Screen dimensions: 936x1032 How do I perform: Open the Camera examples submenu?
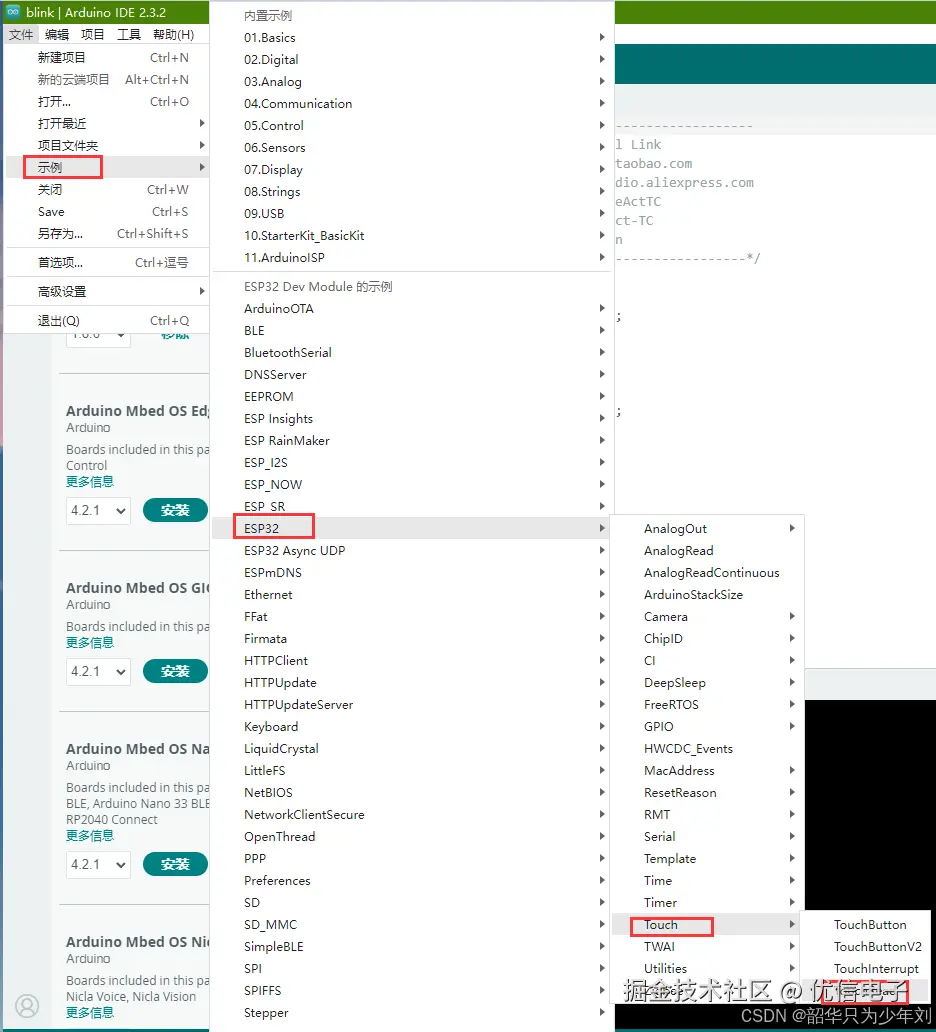707,617
